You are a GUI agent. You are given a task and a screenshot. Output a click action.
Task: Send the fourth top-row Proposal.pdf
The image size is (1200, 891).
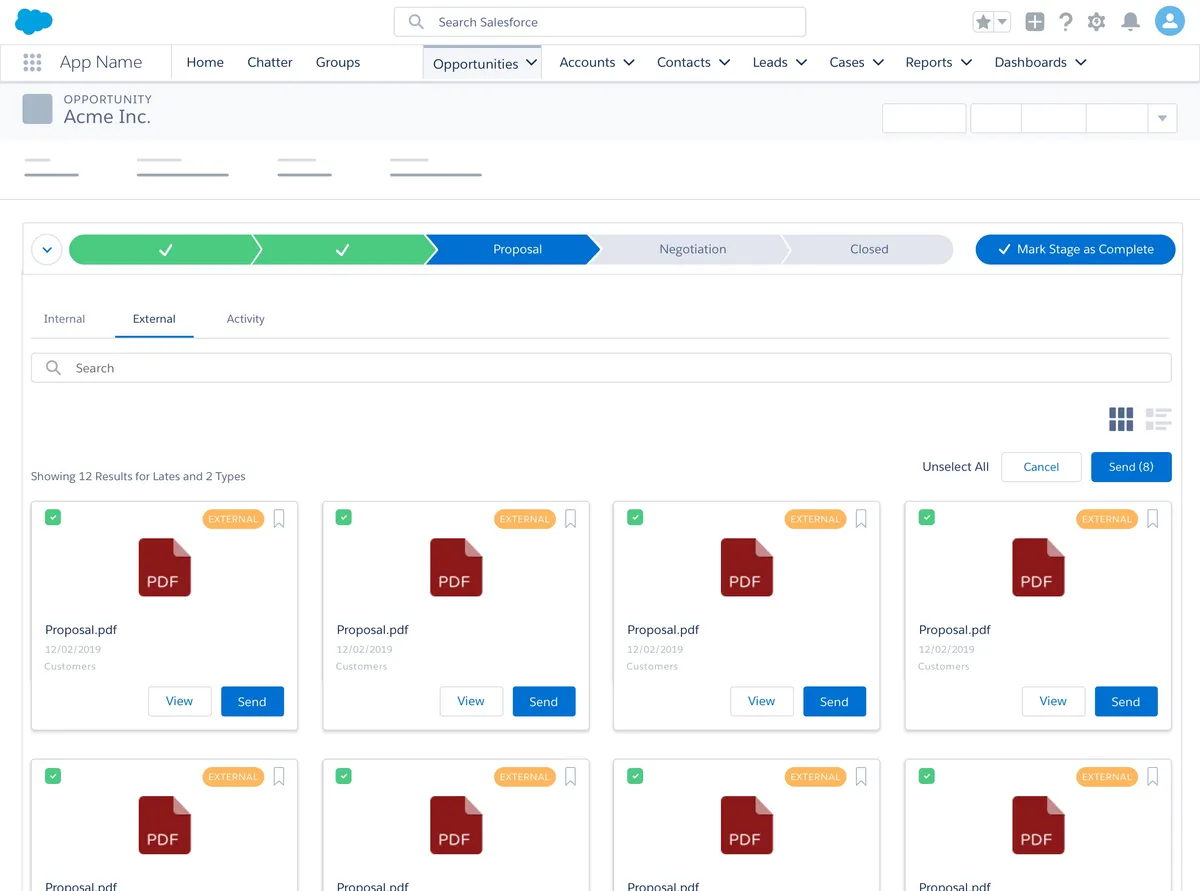tap(1126, 701)
